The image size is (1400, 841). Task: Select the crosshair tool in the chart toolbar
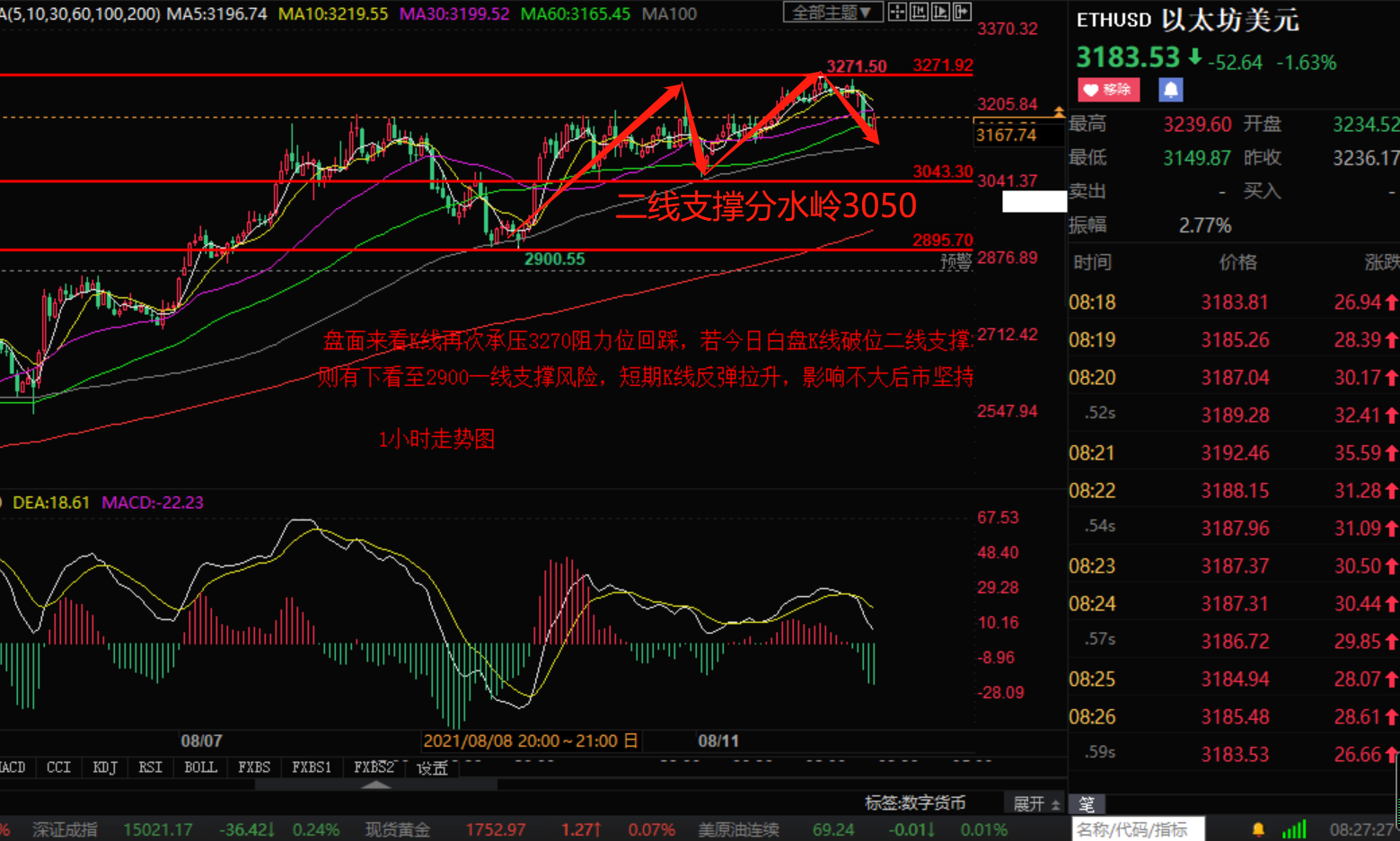click(x=895, y=12)
